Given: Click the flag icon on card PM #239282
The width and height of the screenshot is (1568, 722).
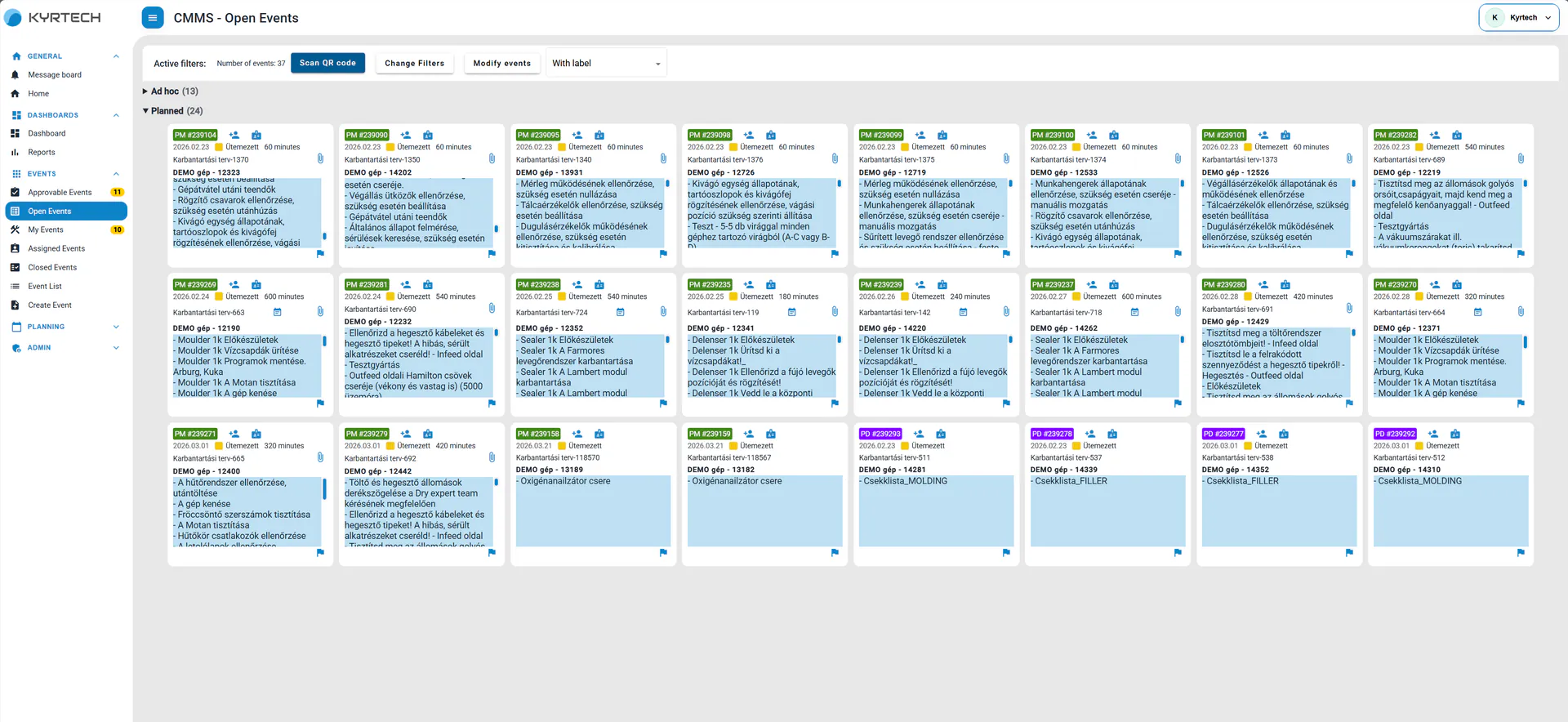Looking at the screenshot, I should (x=1521, y=254).
